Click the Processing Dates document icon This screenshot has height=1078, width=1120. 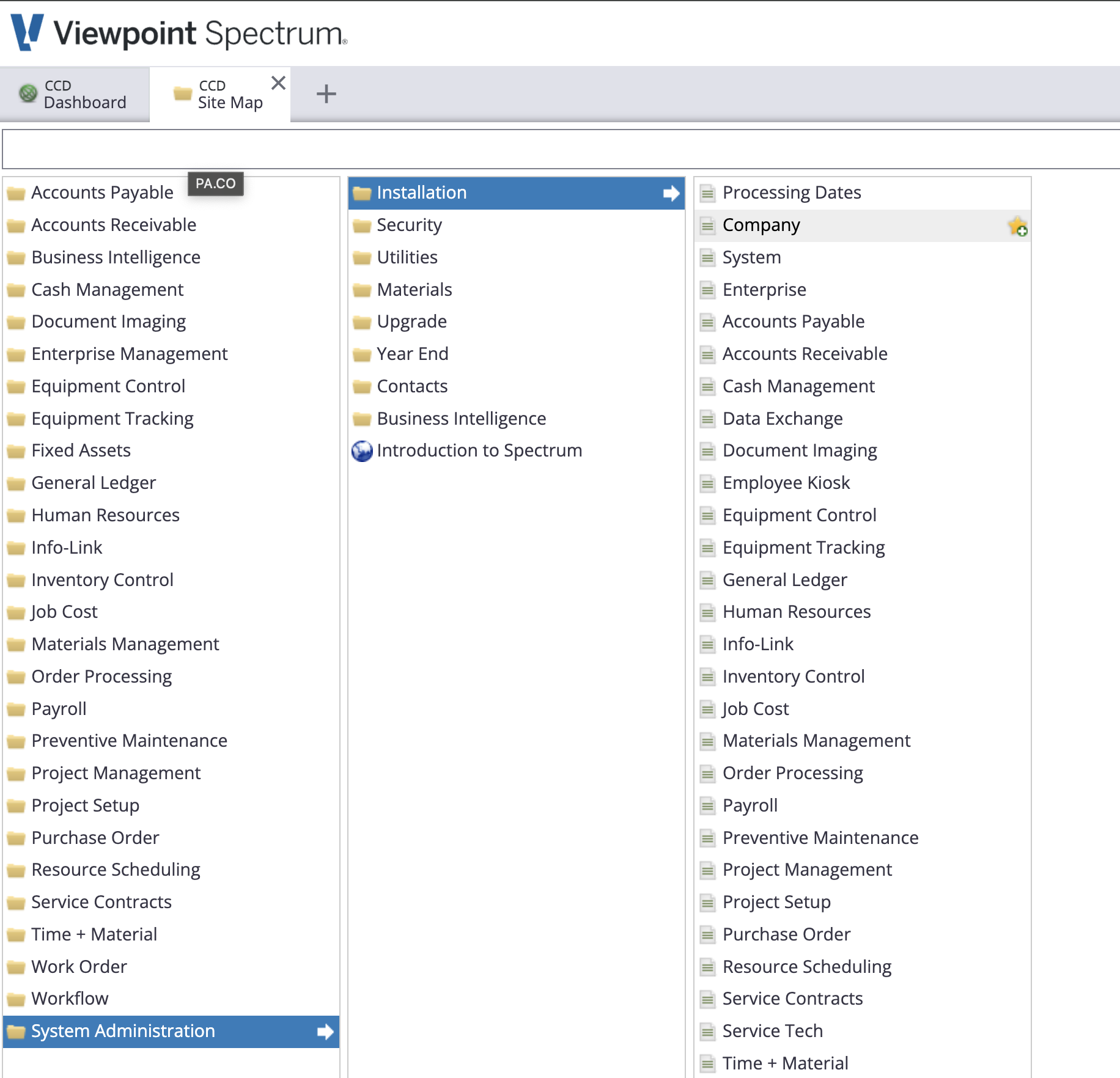click(x=707, y=193)
